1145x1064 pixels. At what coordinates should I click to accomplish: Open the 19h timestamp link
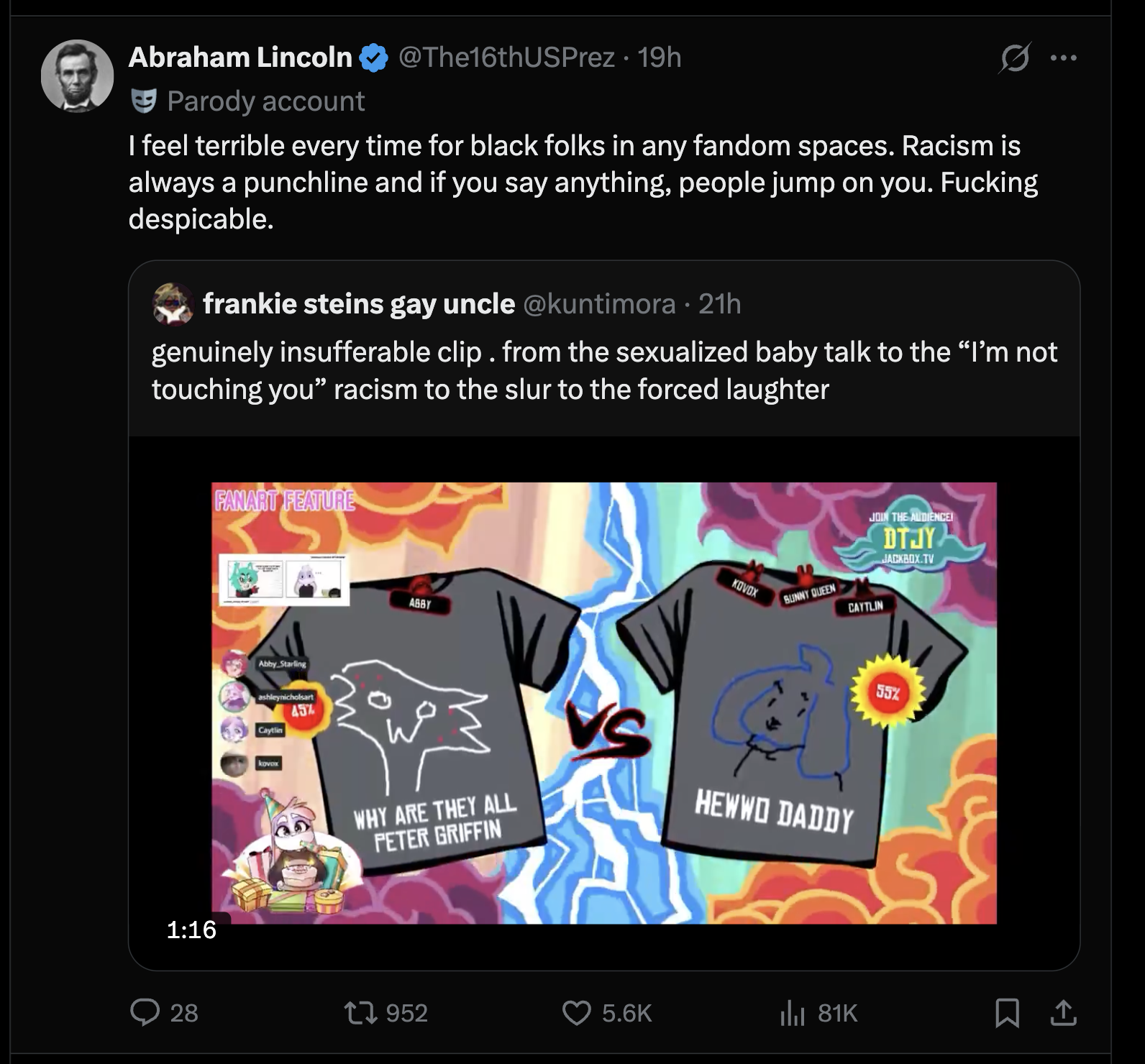pos(660,58)
